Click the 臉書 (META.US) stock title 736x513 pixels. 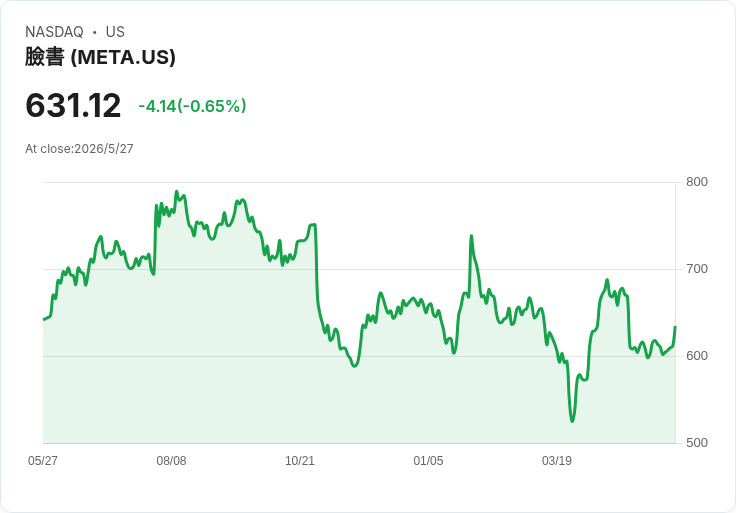click(x=100, y=57)
